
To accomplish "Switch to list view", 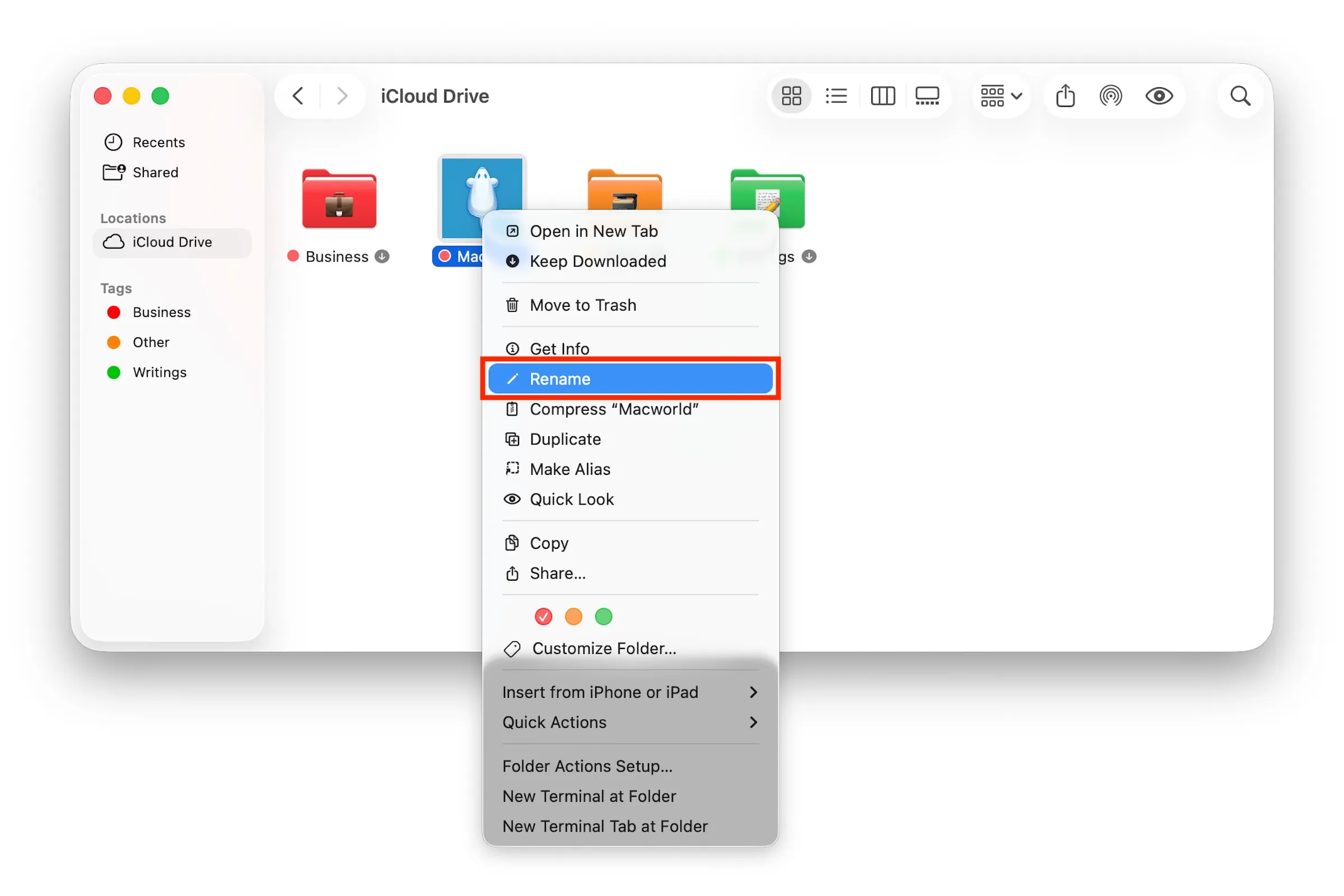I will coord(836,95).
